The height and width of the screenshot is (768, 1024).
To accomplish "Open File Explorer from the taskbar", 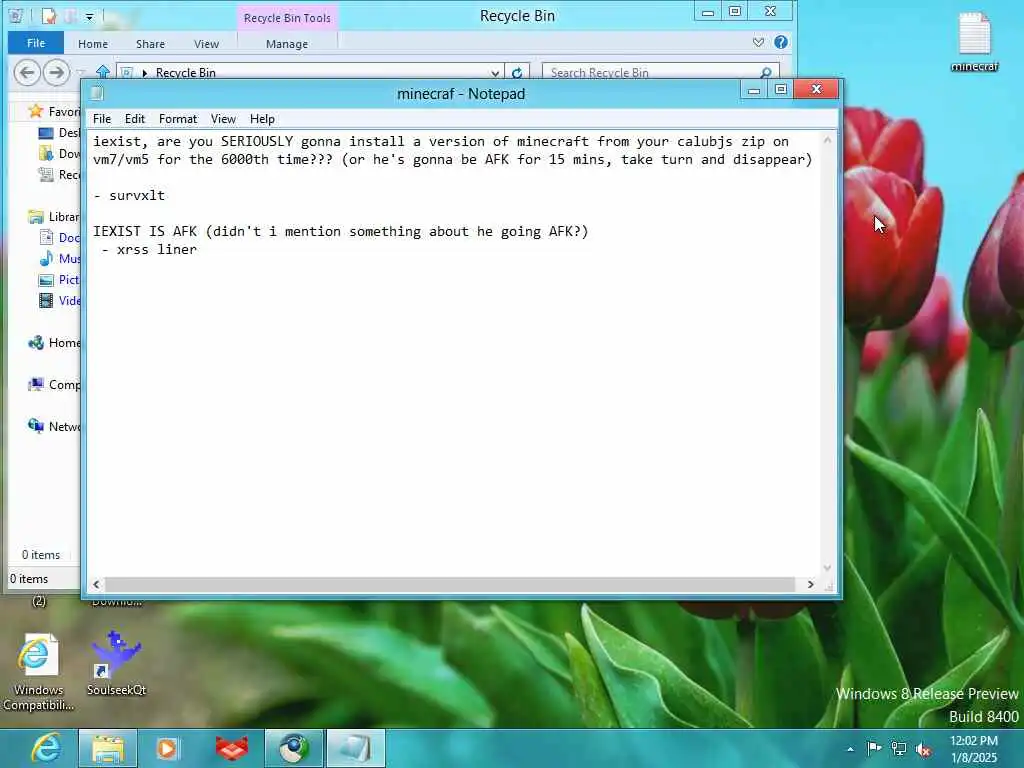I will [108, 748].
